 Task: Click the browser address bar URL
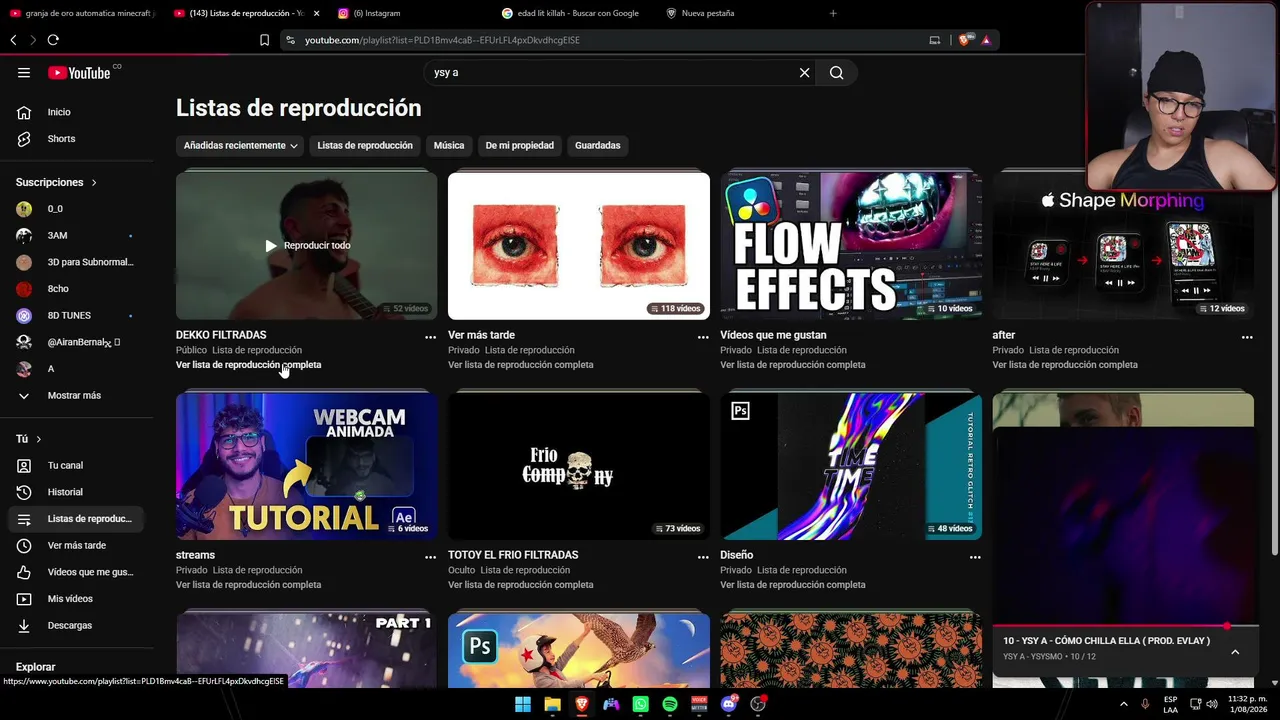(x=442, y=40)
